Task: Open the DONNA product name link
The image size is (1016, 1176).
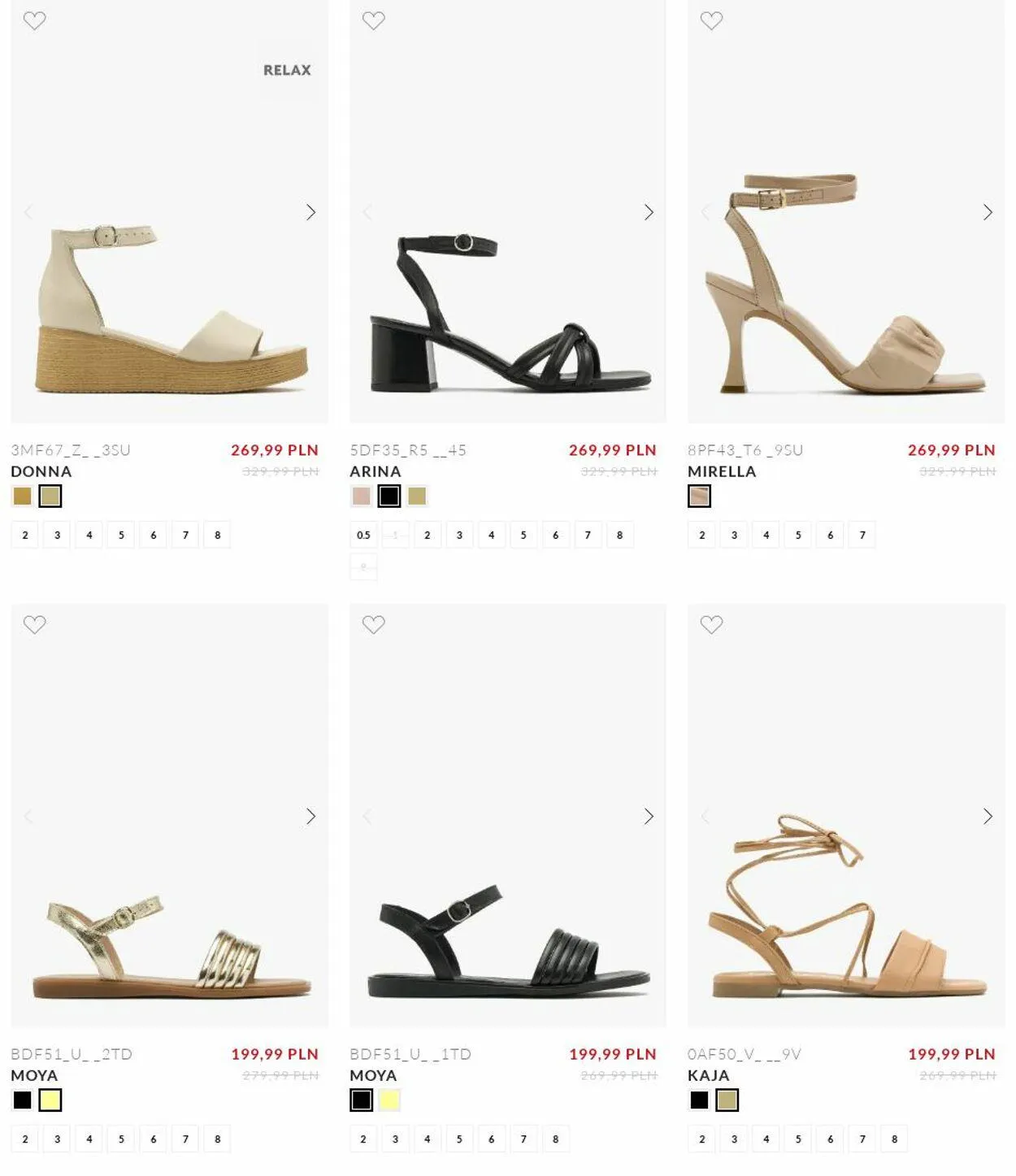Action: click(41, 471)
